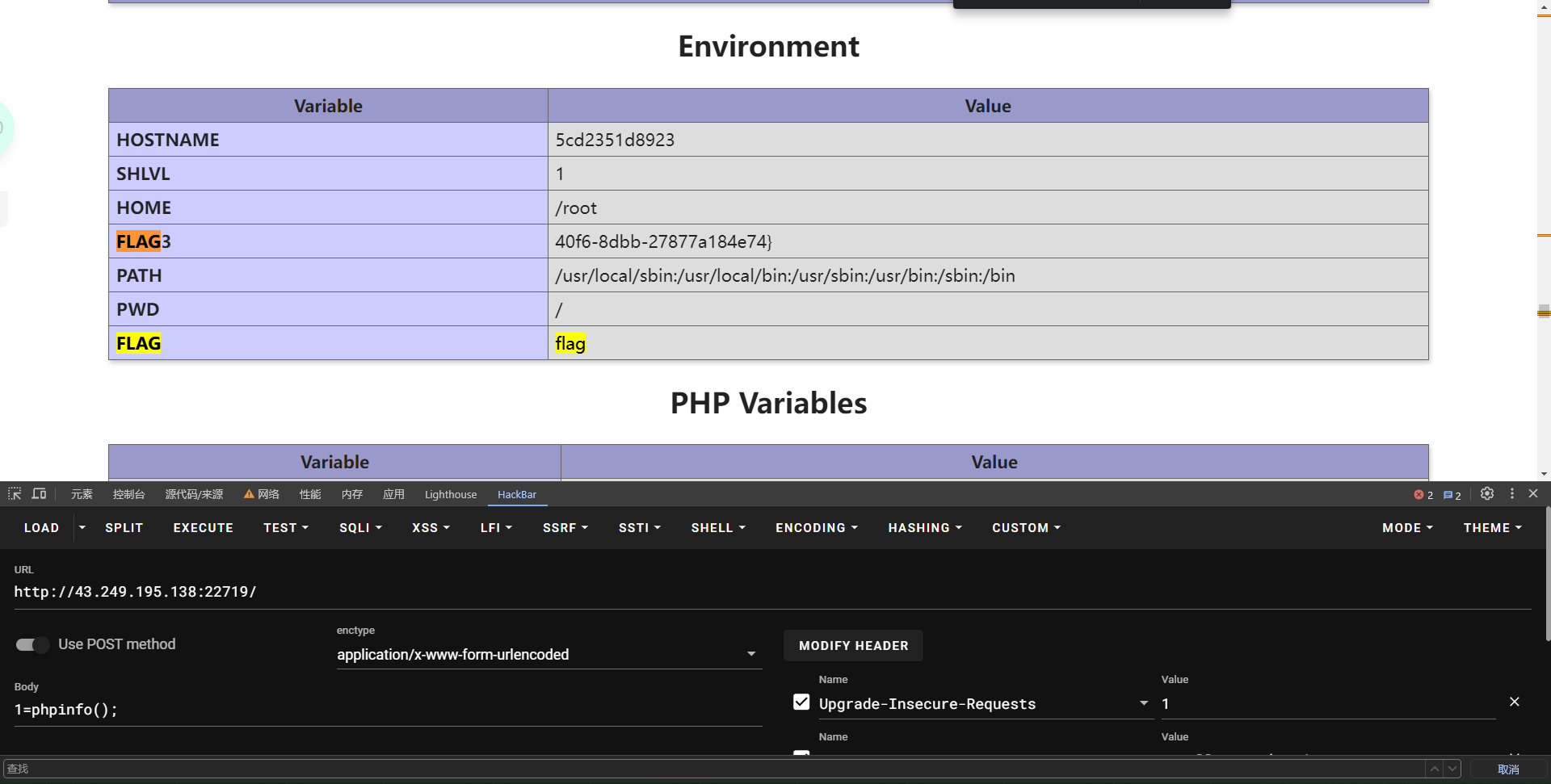Image resolution: width=1551 pixels, height=784 pixels.
Task: Expand the SSTI dropdown menu
Action: [x=640, y=527]
